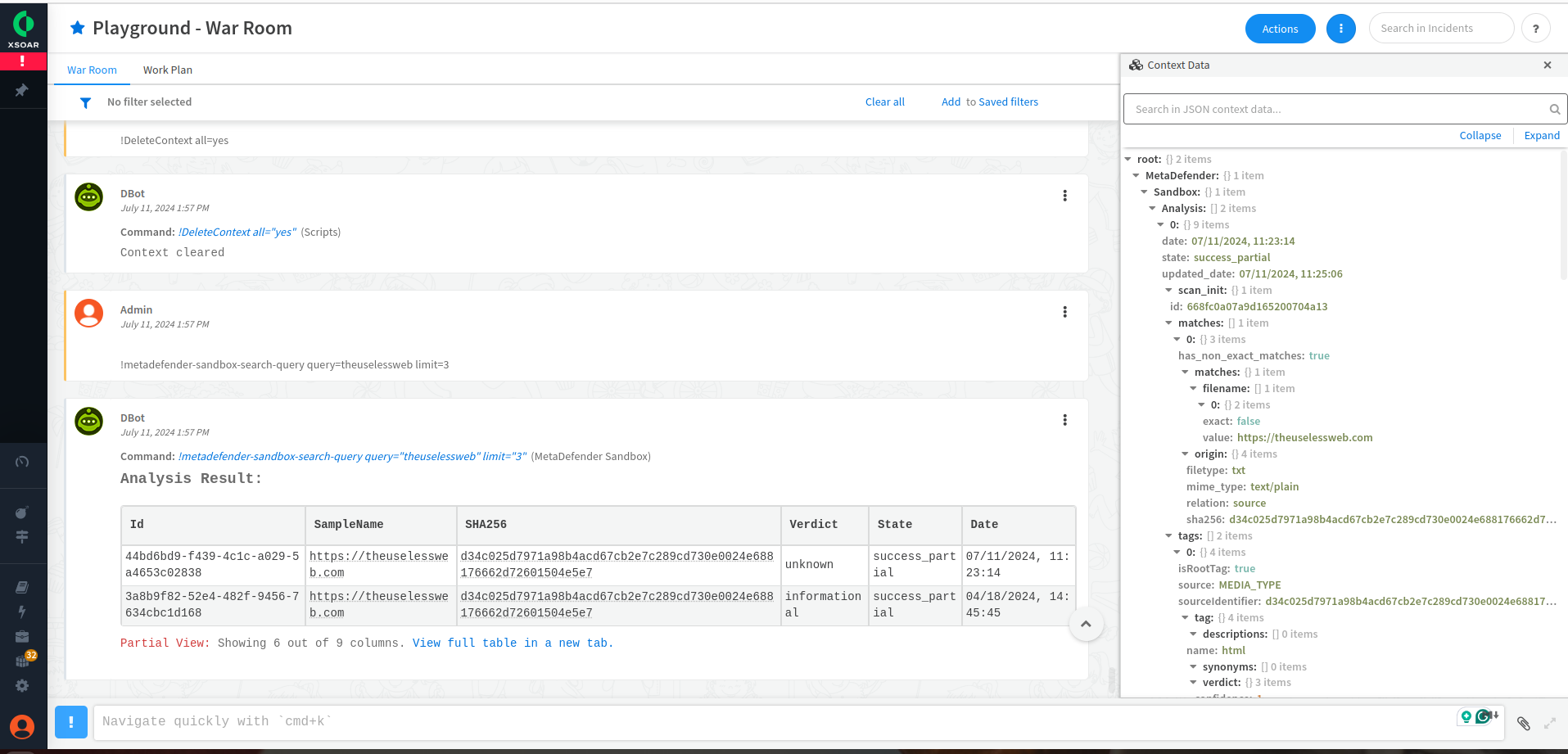Image resolution: width=1568 pixels, height=754 pixels.
Task: Collapse the verdict tree node
Action: 1194,683
